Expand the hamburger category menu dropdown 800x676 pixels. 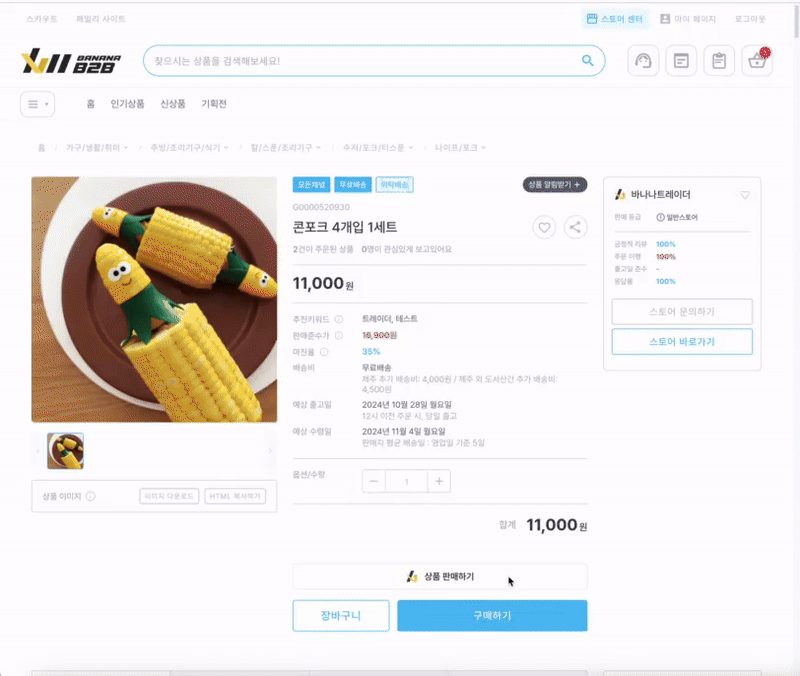38,104
